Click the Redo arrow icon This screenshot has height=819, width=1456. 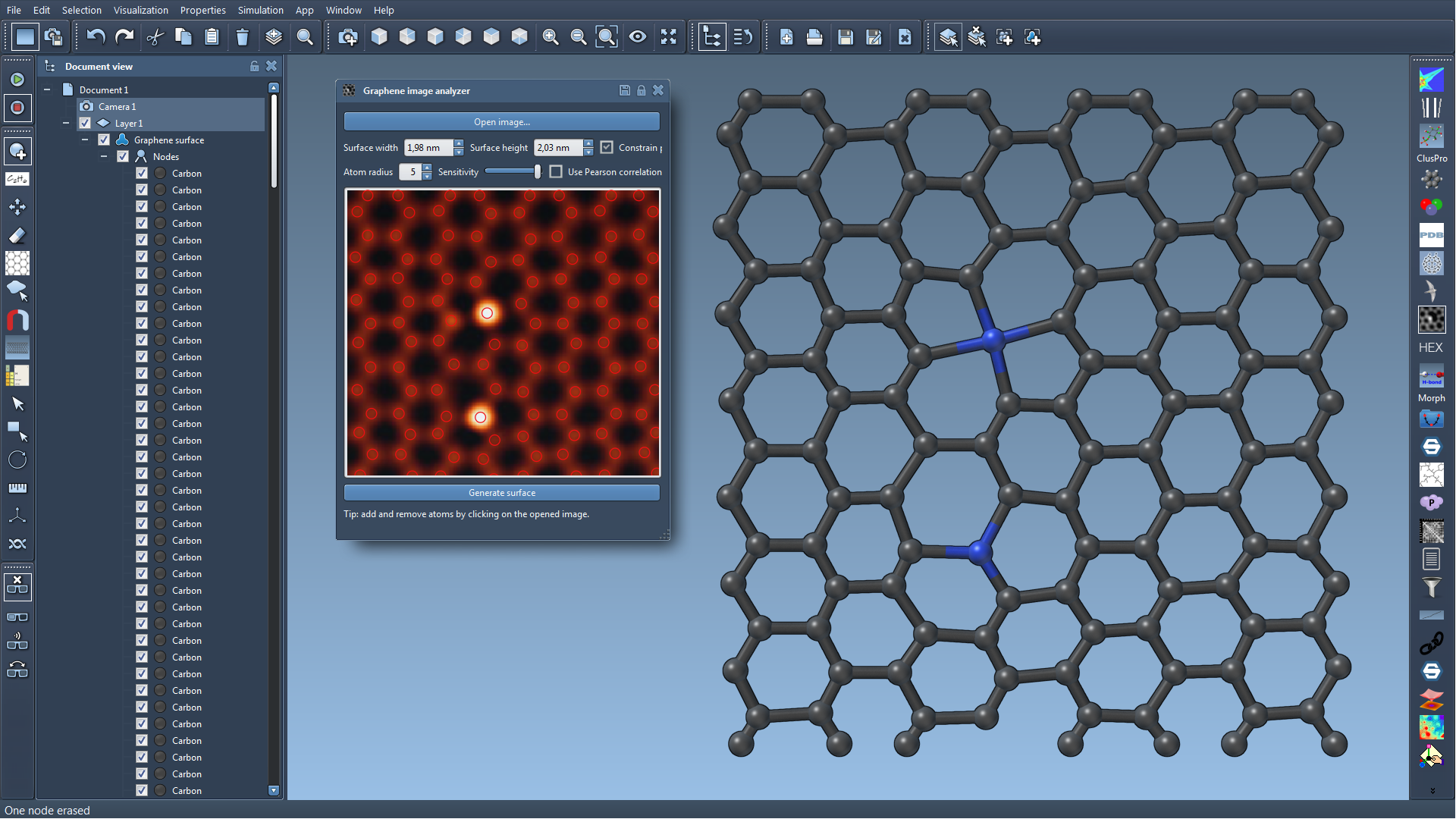124,36
